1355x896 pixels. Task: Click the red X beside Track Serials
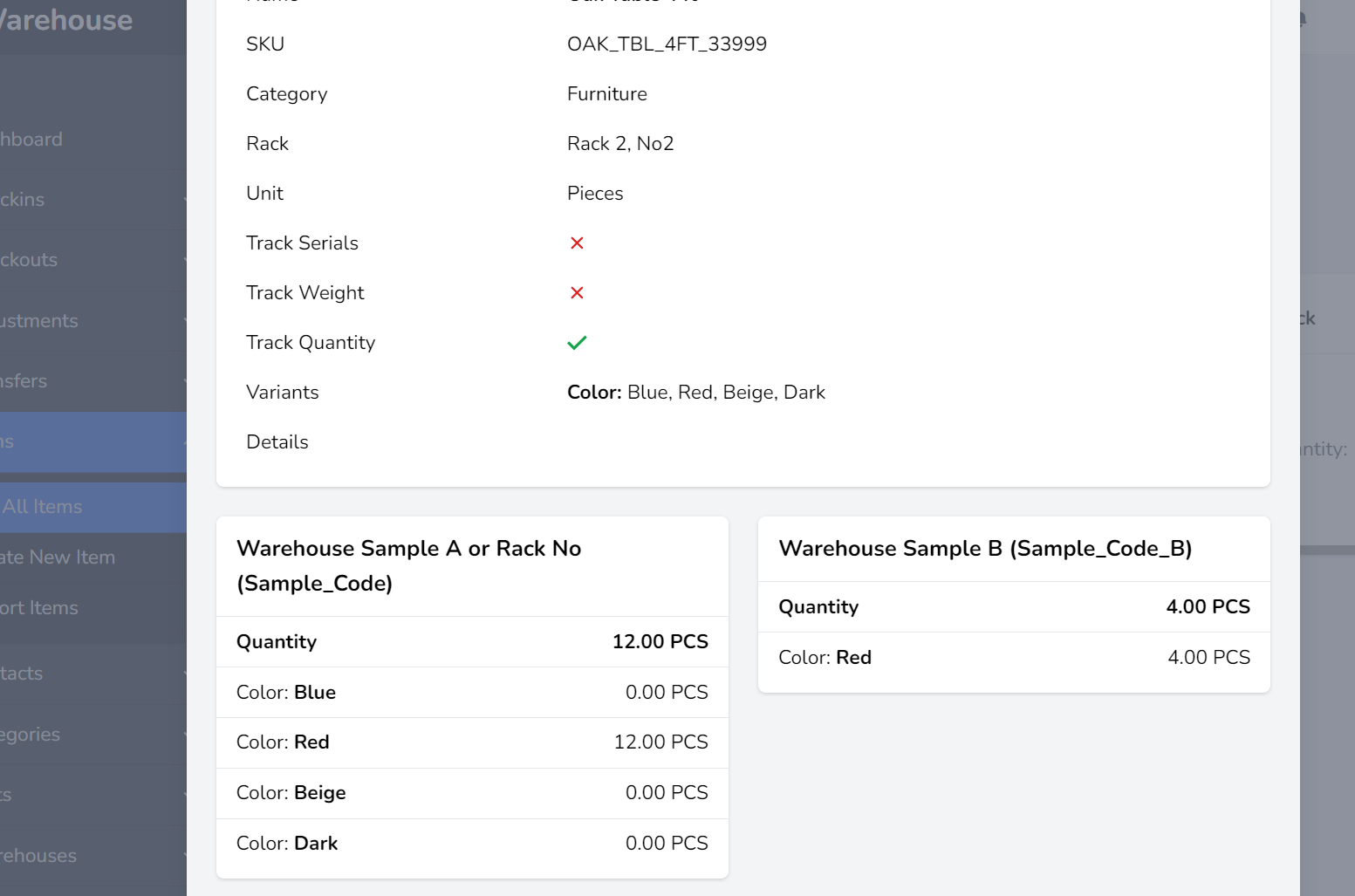click(x=577, y=243)
